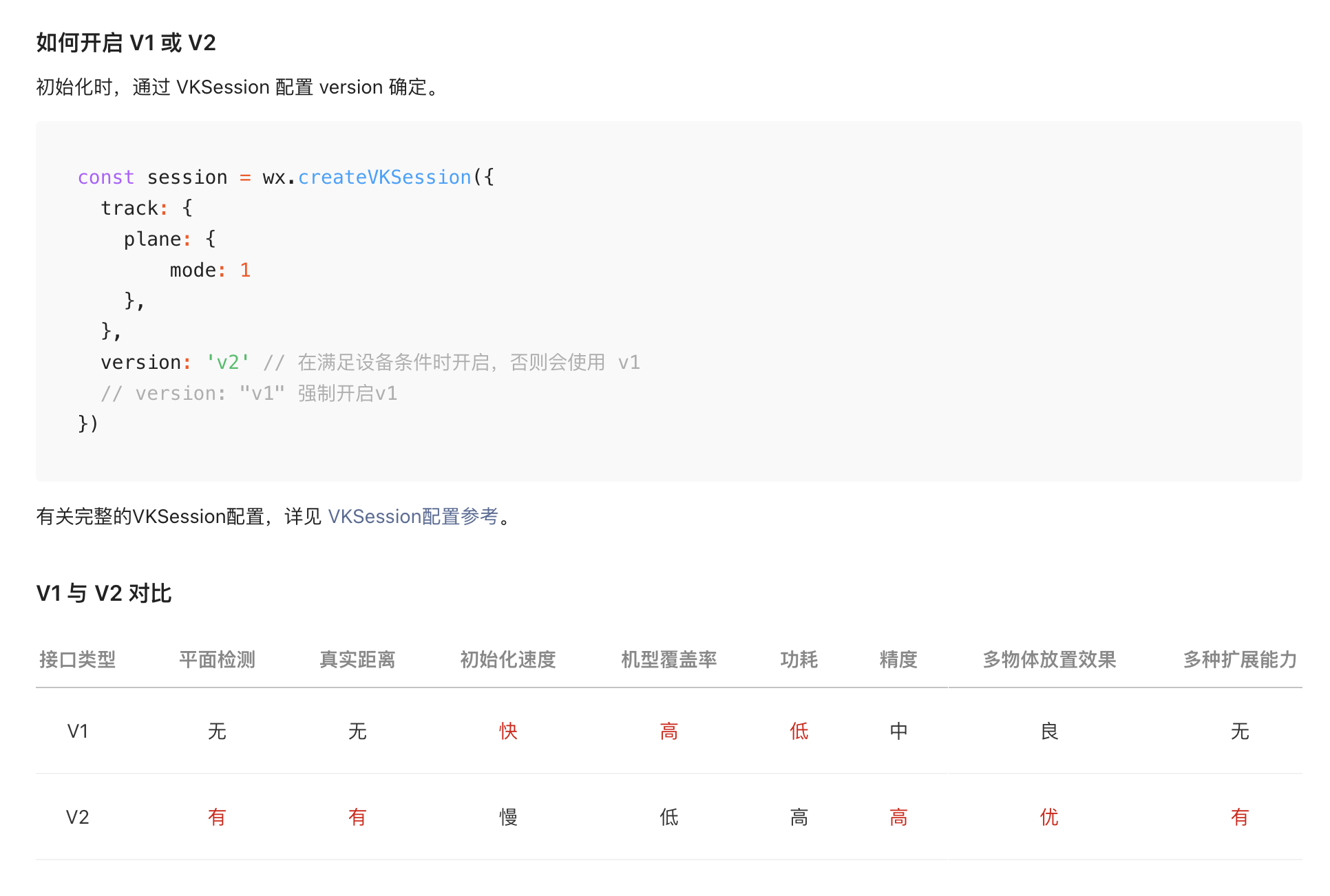Screen dimensions: 1330x896
Task: Click the purple const keyword
Action: click(x=105, y=177)
